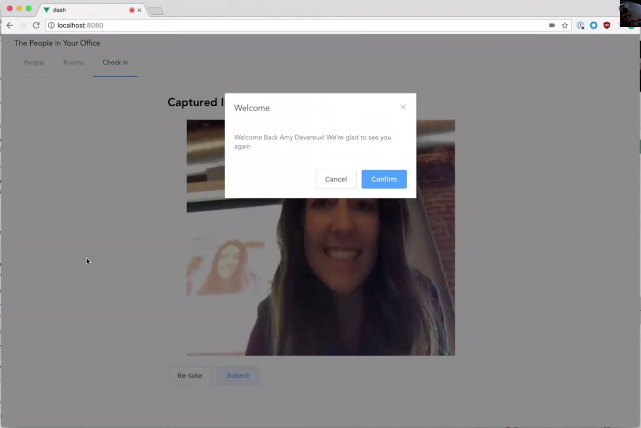
Task: Open a new browser tab
Action: (156, 11)
